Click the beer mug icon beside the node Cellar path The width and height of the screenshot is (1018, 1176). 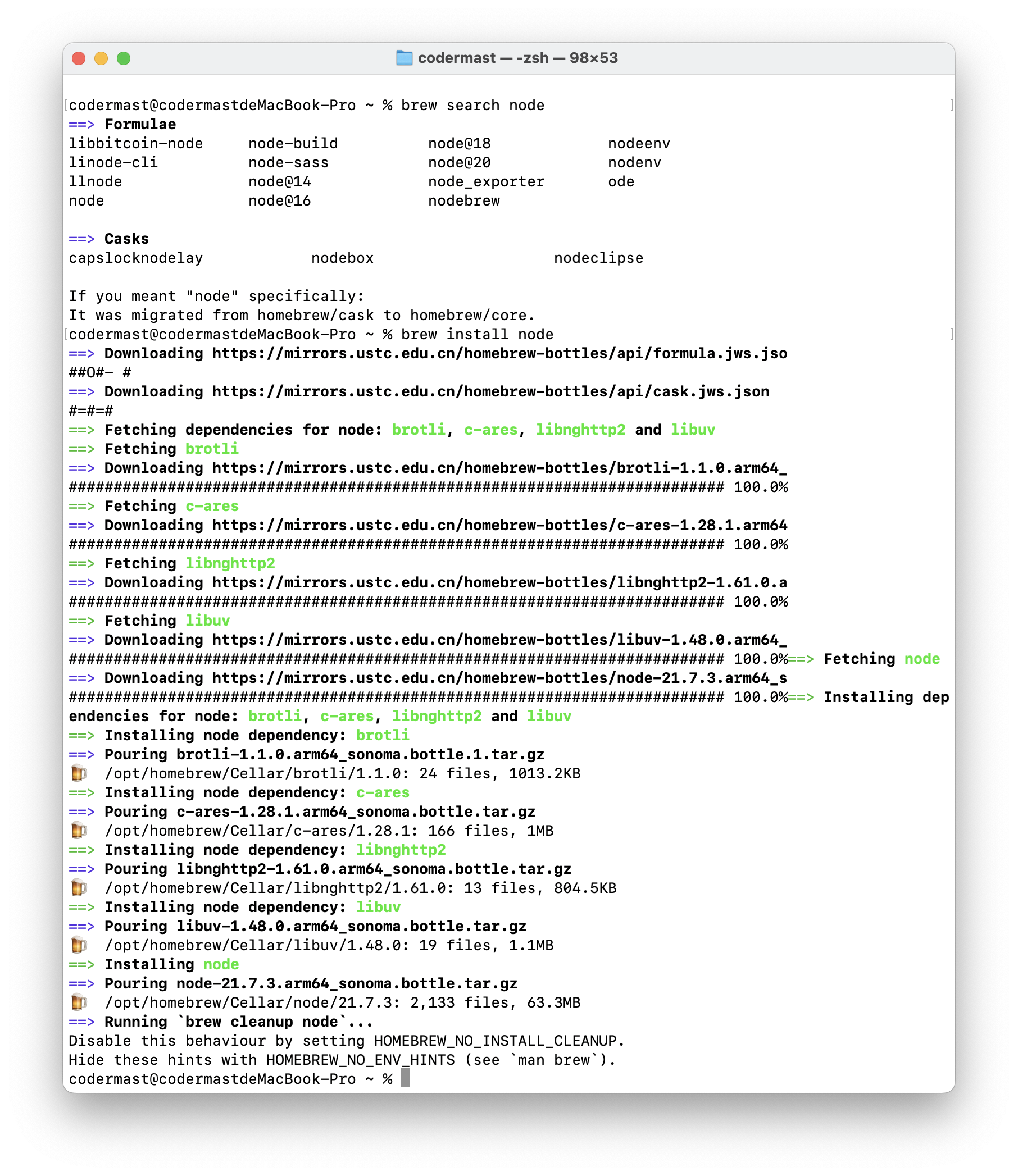pyautogui.click(x=79, y=1003)
